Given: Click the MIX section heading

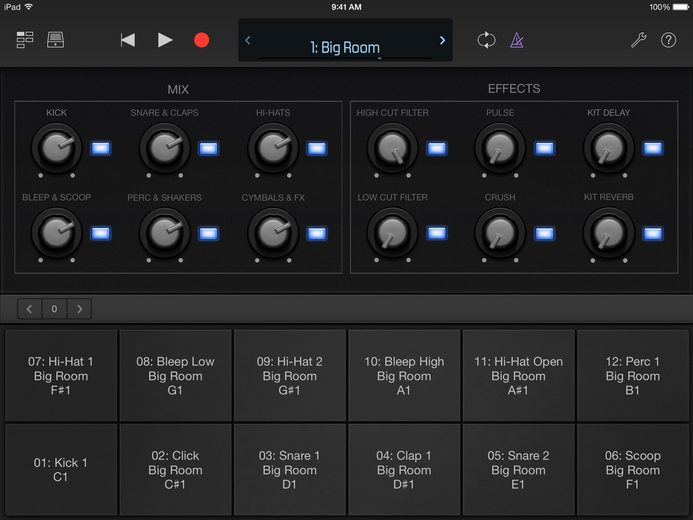Looking at the screenshot, I should pos(178,90).
